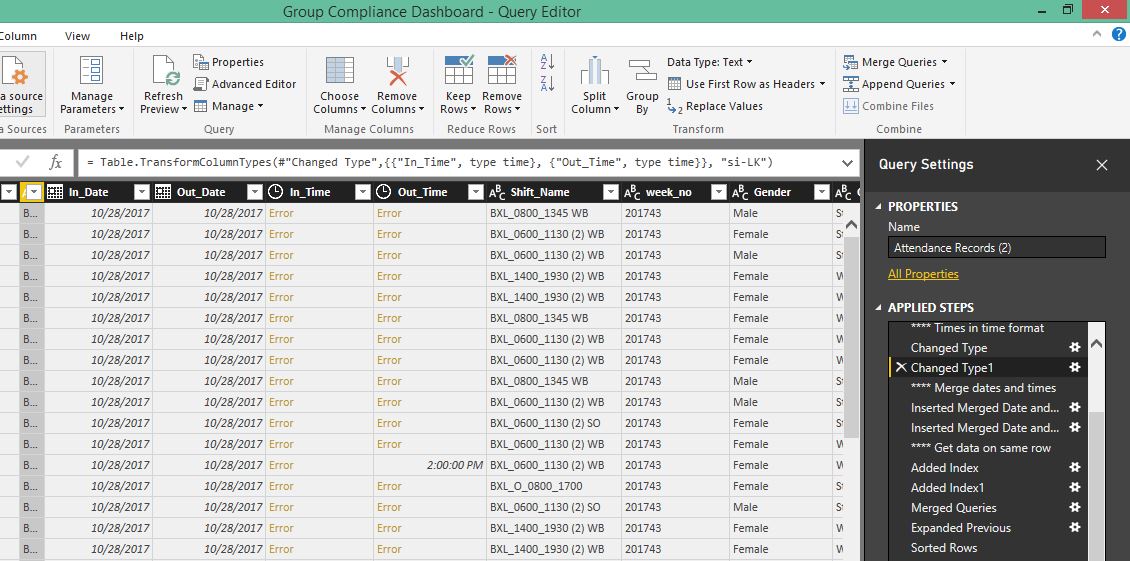Click the Keep Rows icon

tap(458, 70)
